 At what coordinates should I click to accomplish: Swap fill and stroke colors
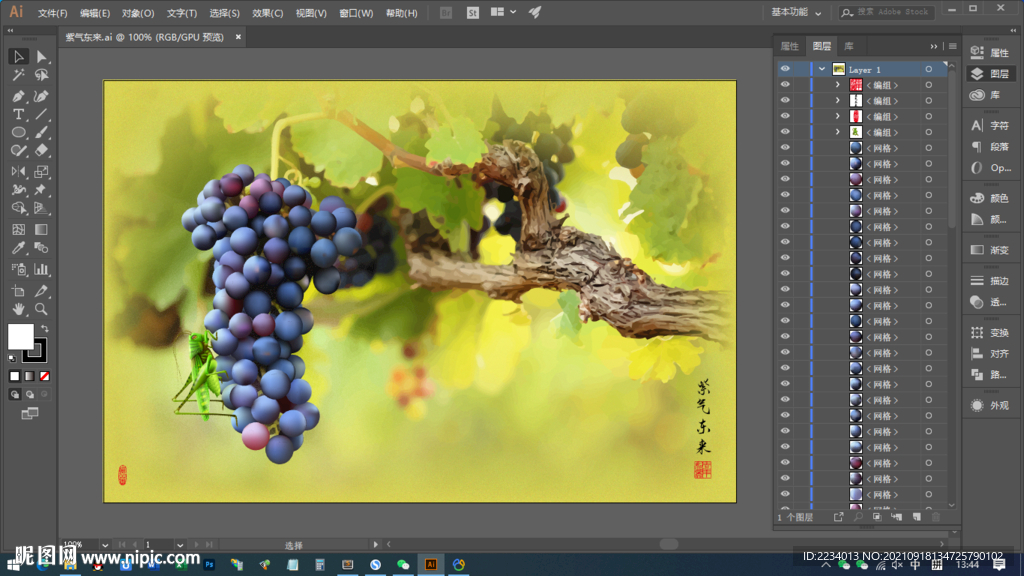(x=44, y=328)
